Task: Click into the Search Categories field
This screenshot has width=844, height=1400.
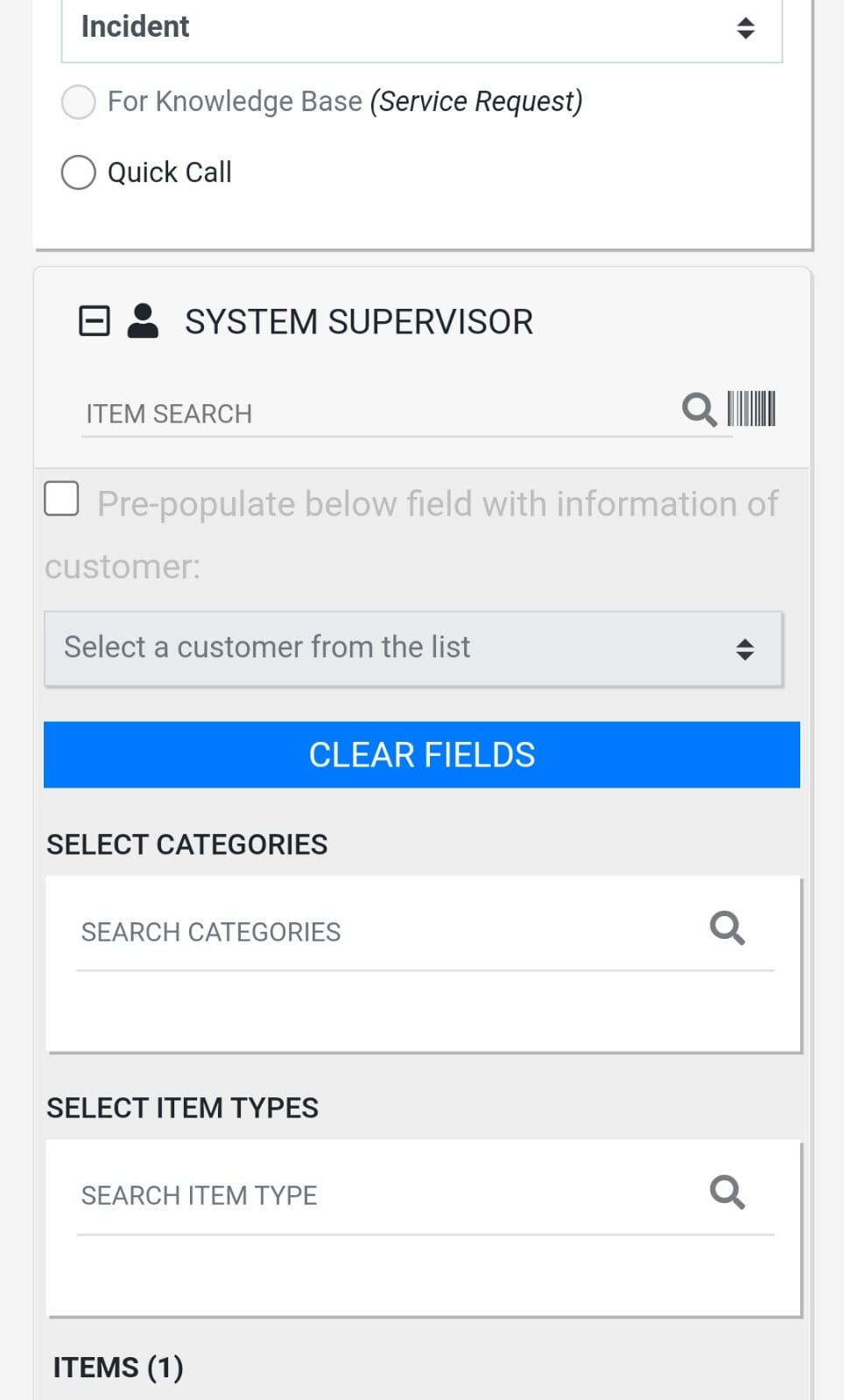Action: coord(385,932)
